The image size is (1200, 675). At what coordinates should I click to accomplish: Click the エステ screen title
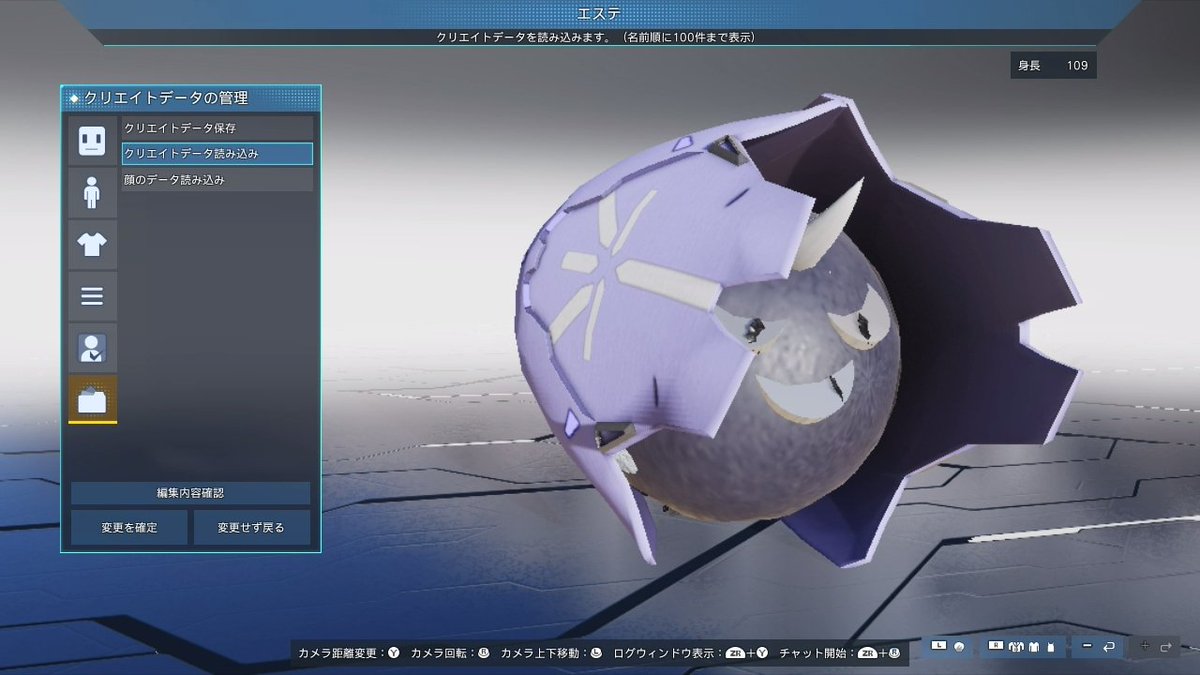tap(600, 13)
